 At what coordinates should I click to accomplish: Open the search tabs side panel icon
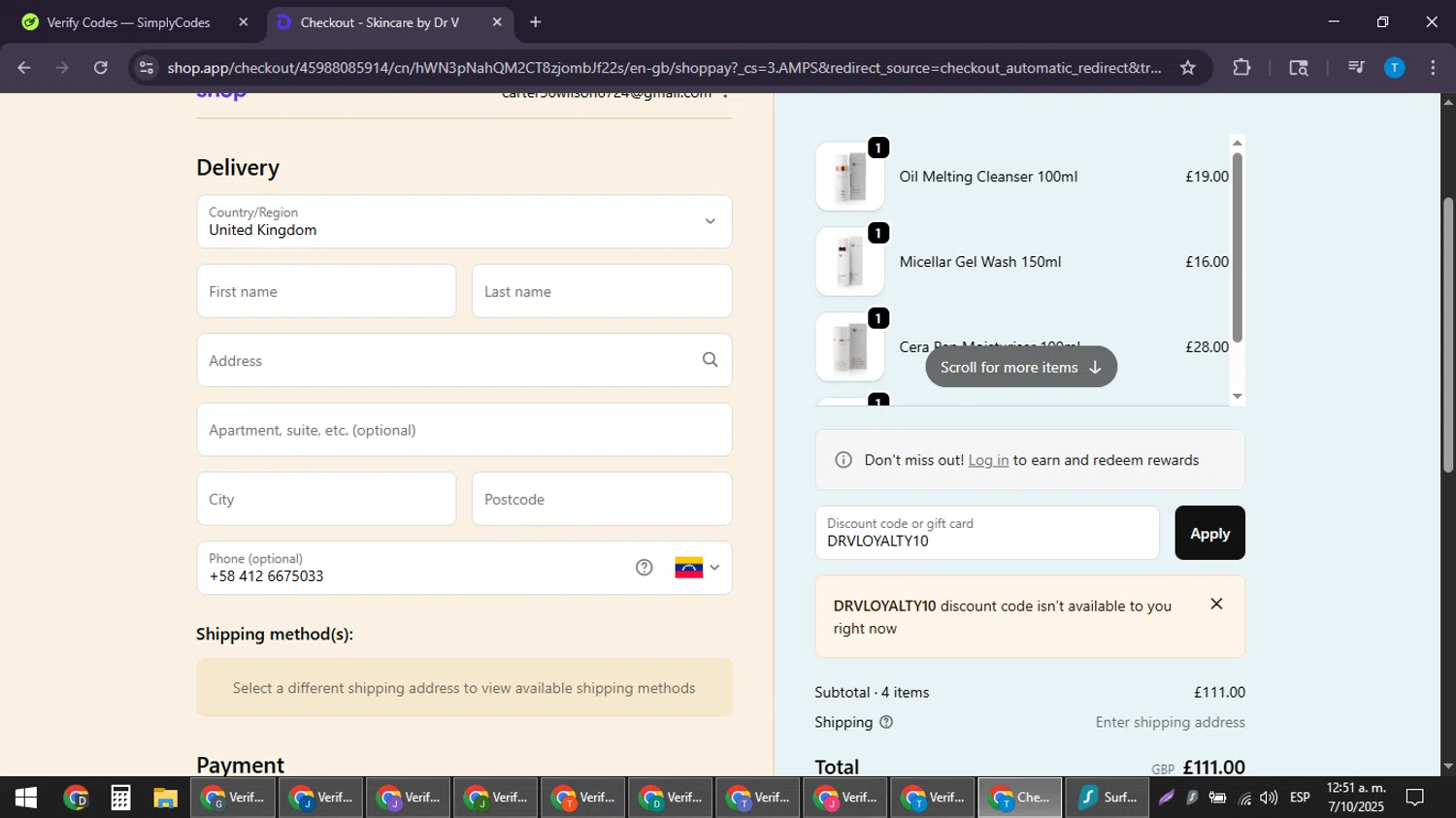tap(1299, 68)
